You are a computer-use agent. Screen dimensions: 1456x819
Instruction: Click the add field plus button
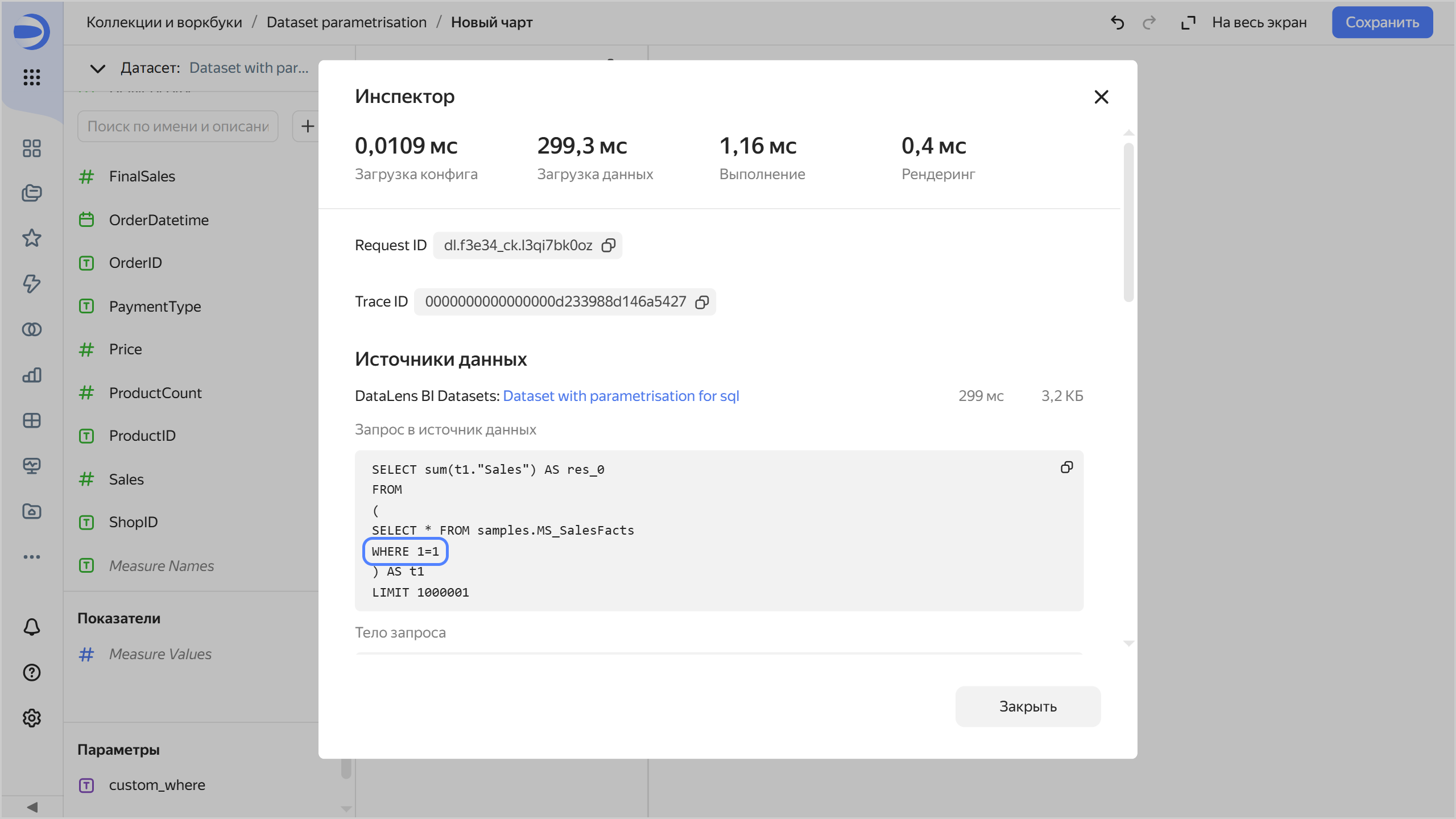[x=307, y=126]
